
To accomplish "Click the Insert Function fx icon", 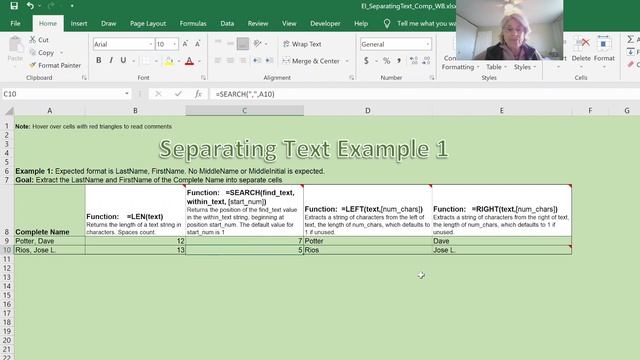I will [198, 94].
